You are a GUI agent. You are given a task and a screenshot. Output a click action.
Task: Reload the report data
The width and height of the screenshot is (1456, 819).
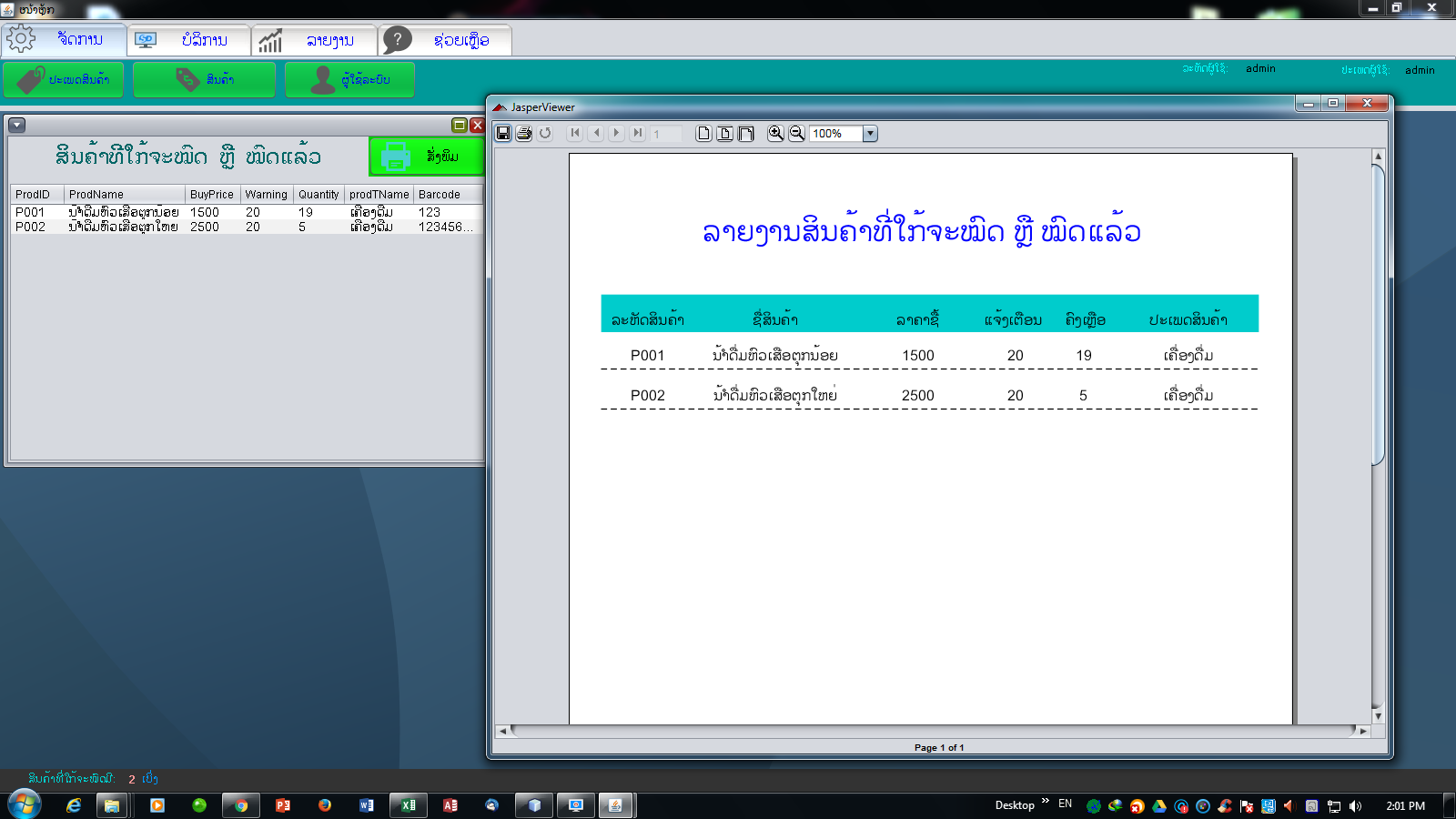coord(545,133)
